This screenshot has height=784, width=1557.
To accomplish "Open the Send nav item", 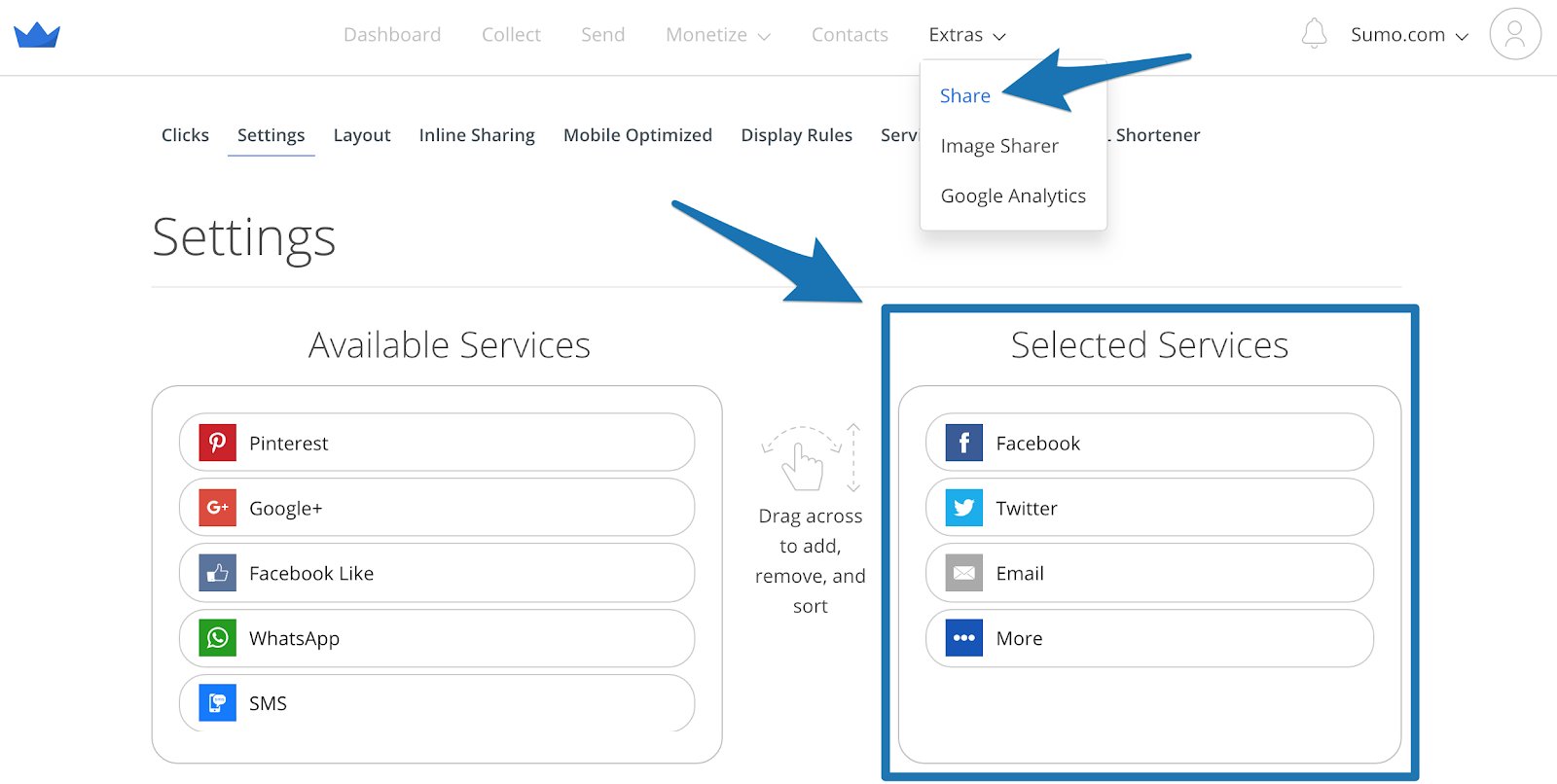I will click(x=603, y=35).
